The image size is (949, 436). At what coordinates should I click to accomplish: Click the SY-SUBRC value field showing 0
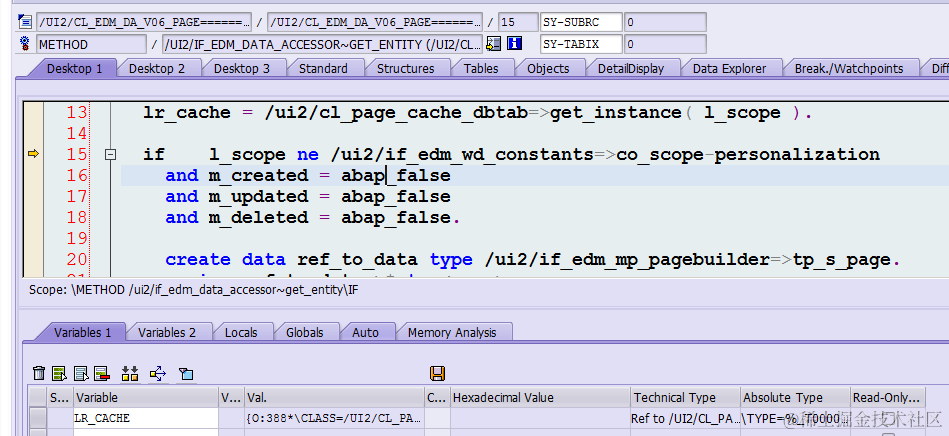pyautogui.click(x=665, y=22)
